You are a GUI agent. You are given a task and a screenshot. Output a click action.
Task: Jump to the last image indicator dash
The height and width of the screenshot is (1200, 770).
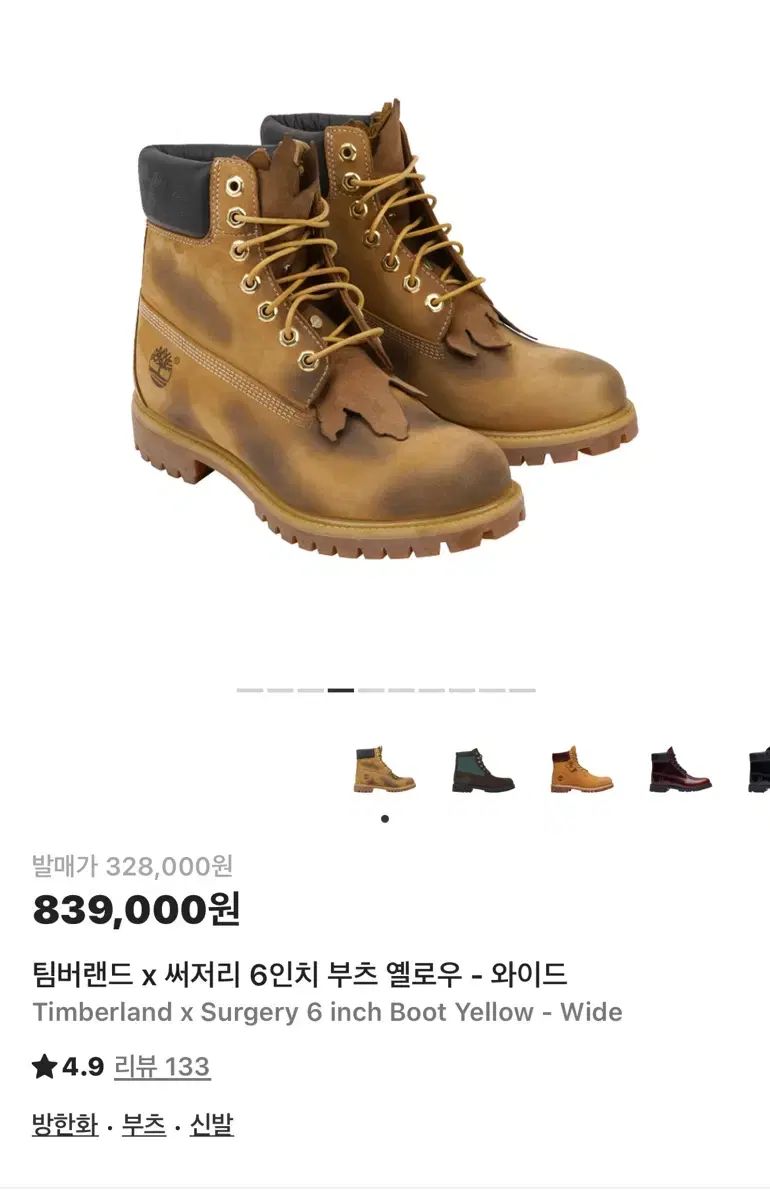click(x=522, y=690)
